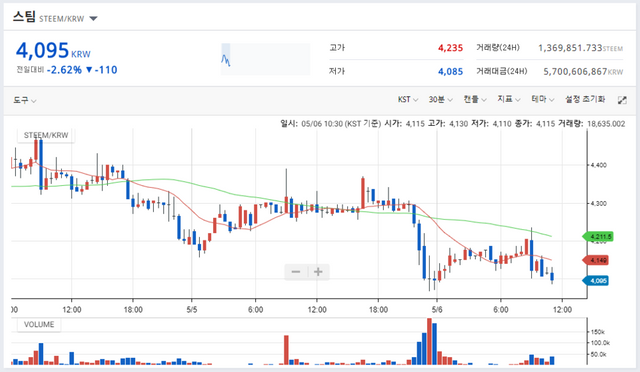Open the KST timezone dropdown
The image size is (640, 372).
408,99
